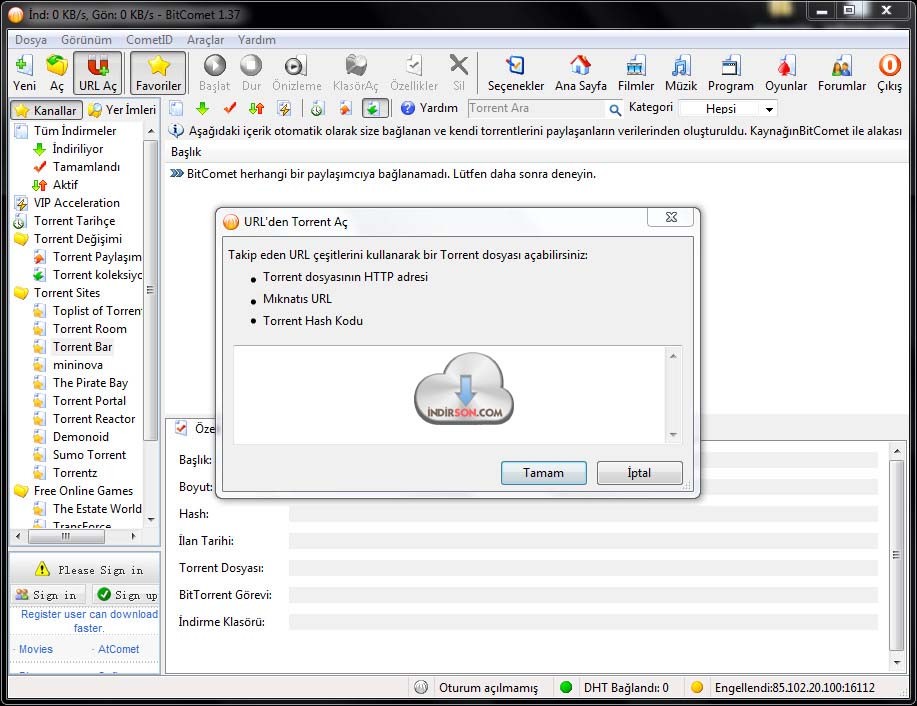The image size is (917, 706).
Task: Toggle the Favoriler star button
Action: click(158, 73)
